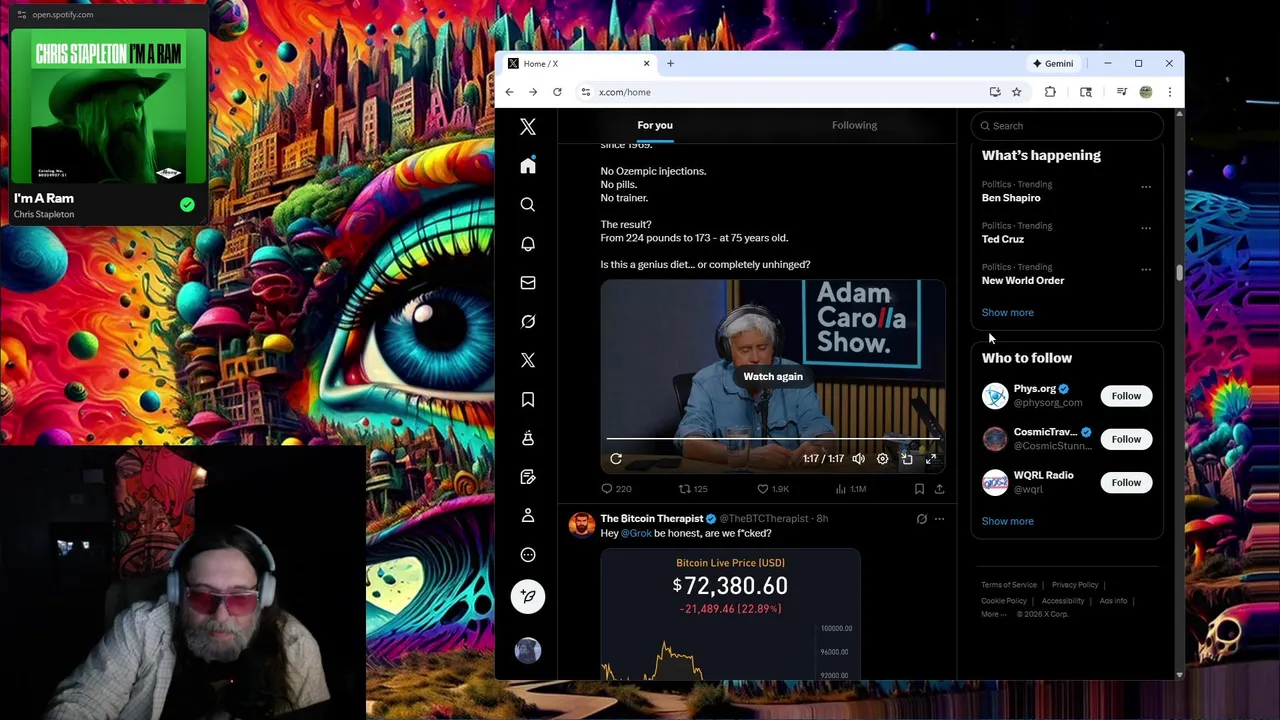The width and height of the screenshot is (1280, 720).
Task: Follow CosmicTrav account
Action: [1126, 439]
